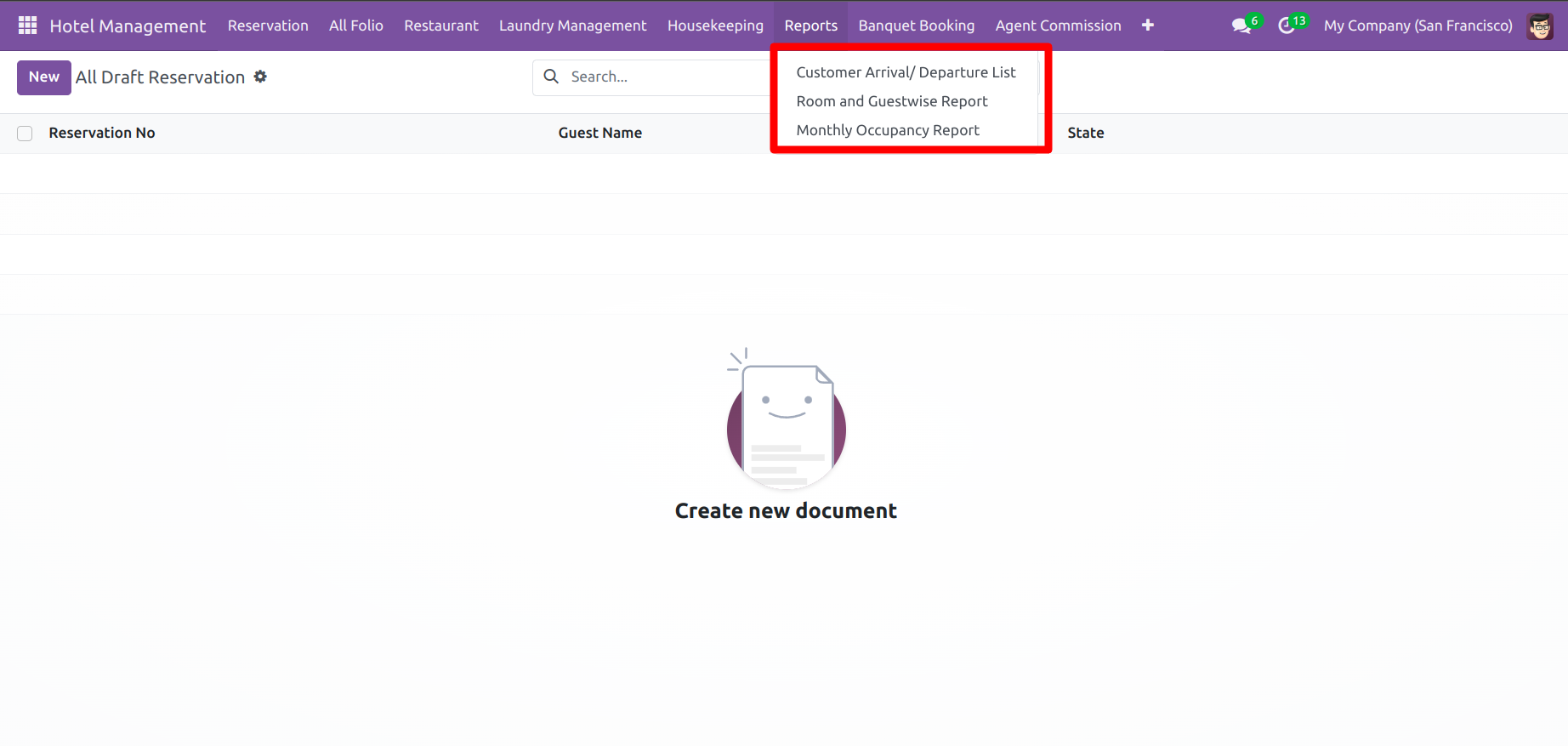
Task: Click the New button
Action: coord(44,77)
